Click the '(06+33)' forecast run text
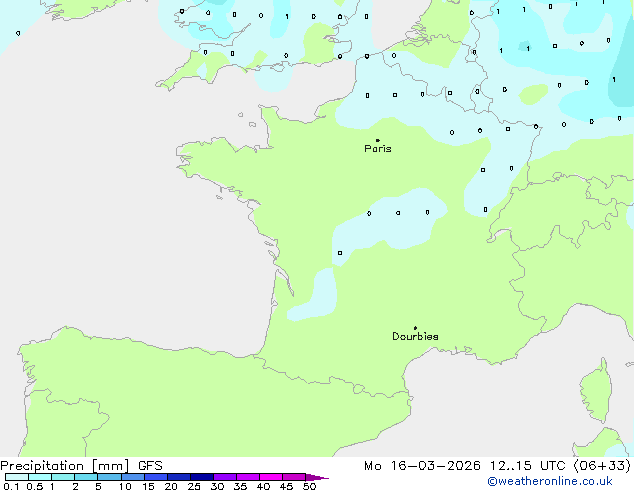 [602, 466]
